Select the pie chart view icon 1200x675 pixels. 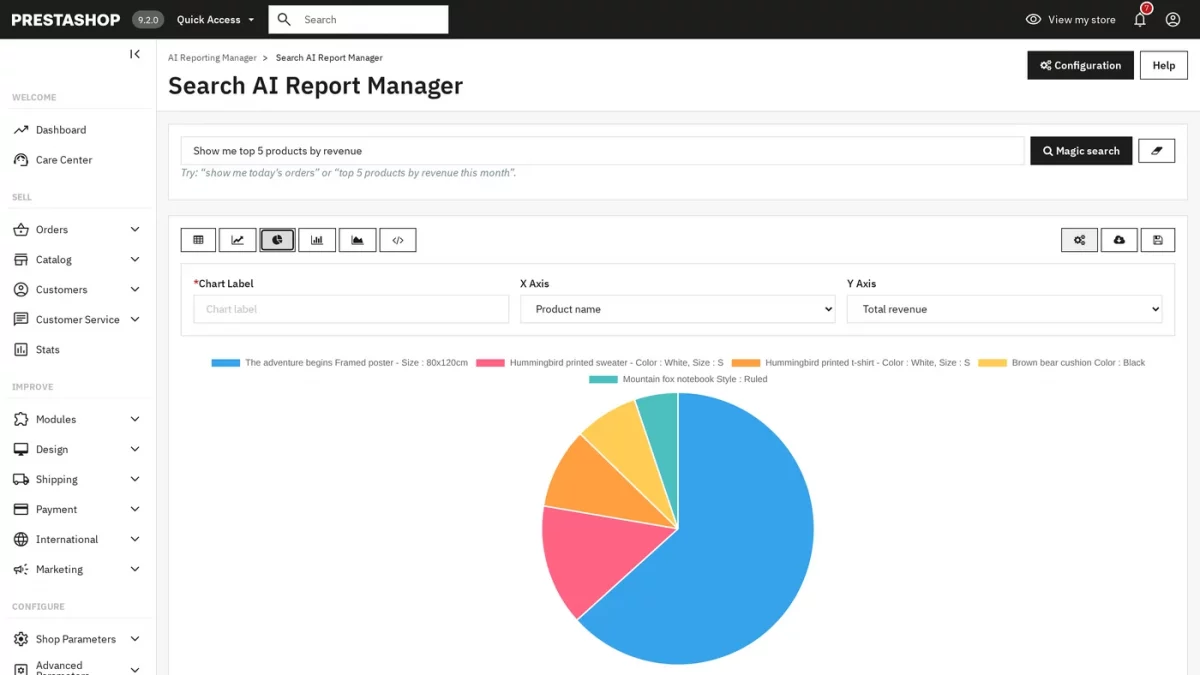[277, 240]
